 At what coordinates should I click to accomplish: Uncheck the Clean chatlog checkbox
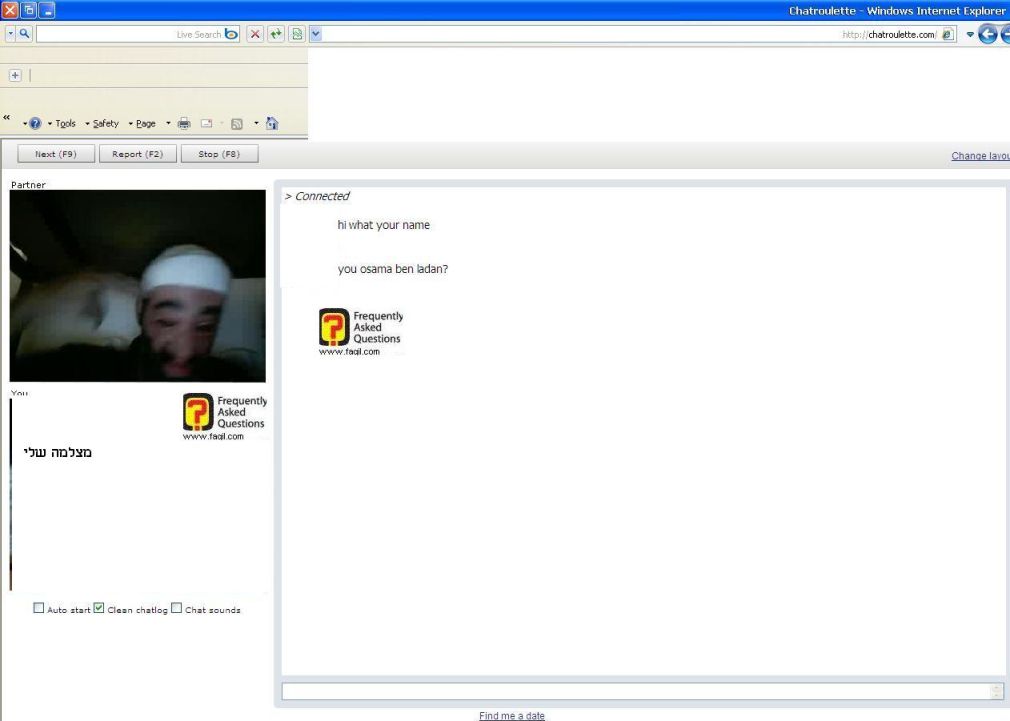(x=99, y=608)
